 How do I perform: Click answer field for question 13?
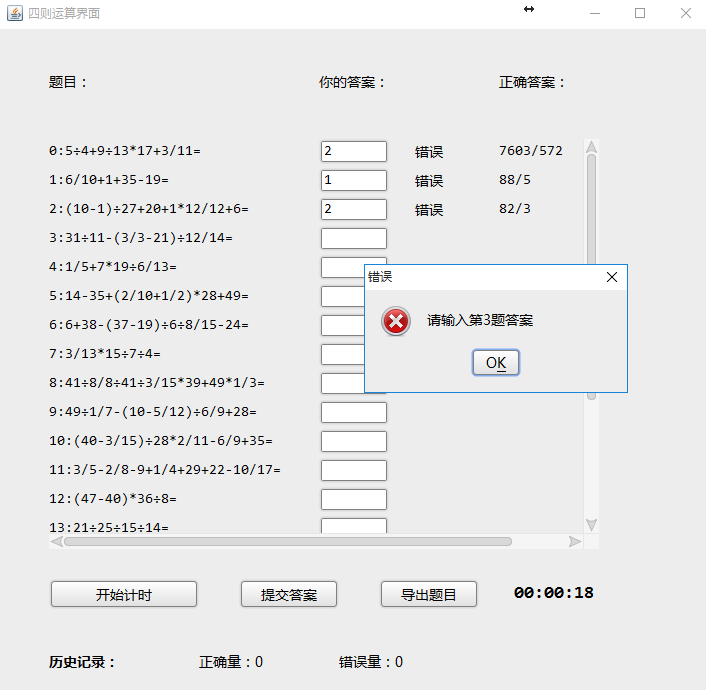(354, 526)
